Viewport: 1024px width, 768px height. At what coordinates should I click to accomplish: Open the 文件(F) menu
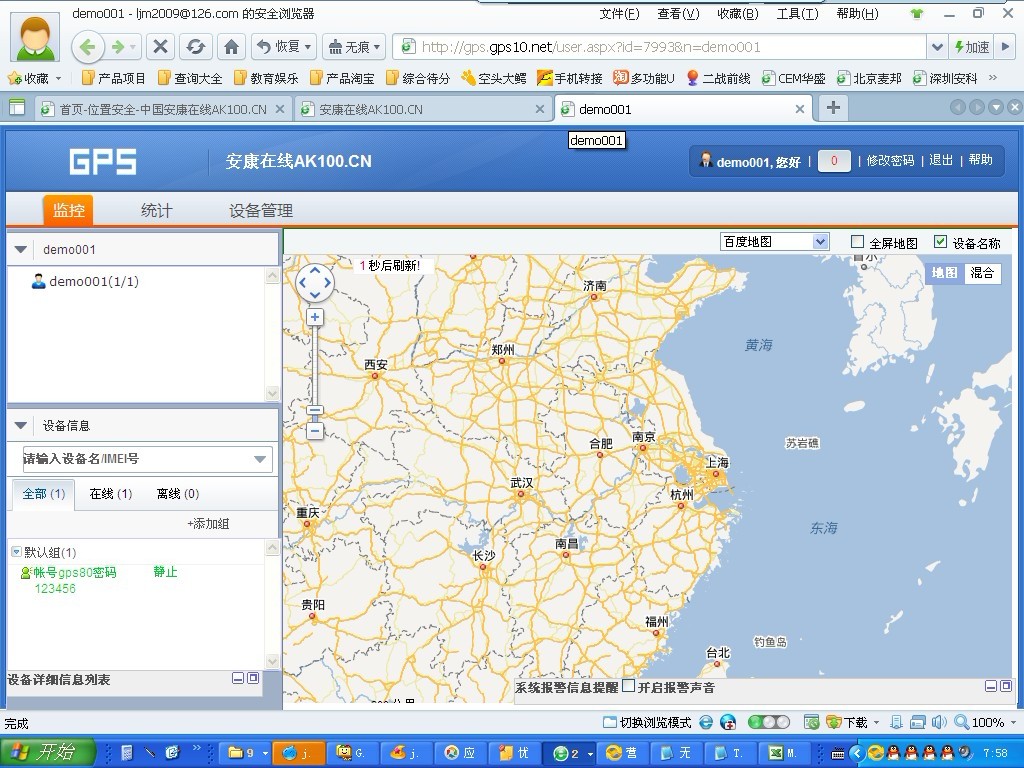coord(619,14)
